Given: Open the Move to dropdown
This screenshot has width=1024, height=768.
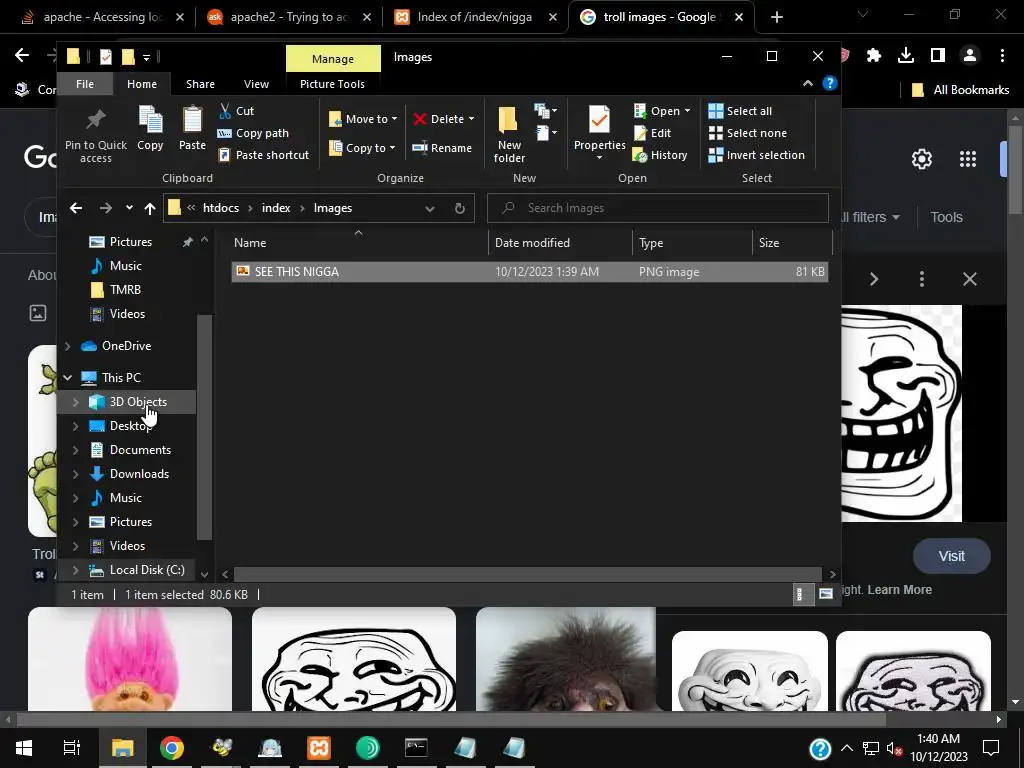Looking at the screenshot, I should [363, 119].
